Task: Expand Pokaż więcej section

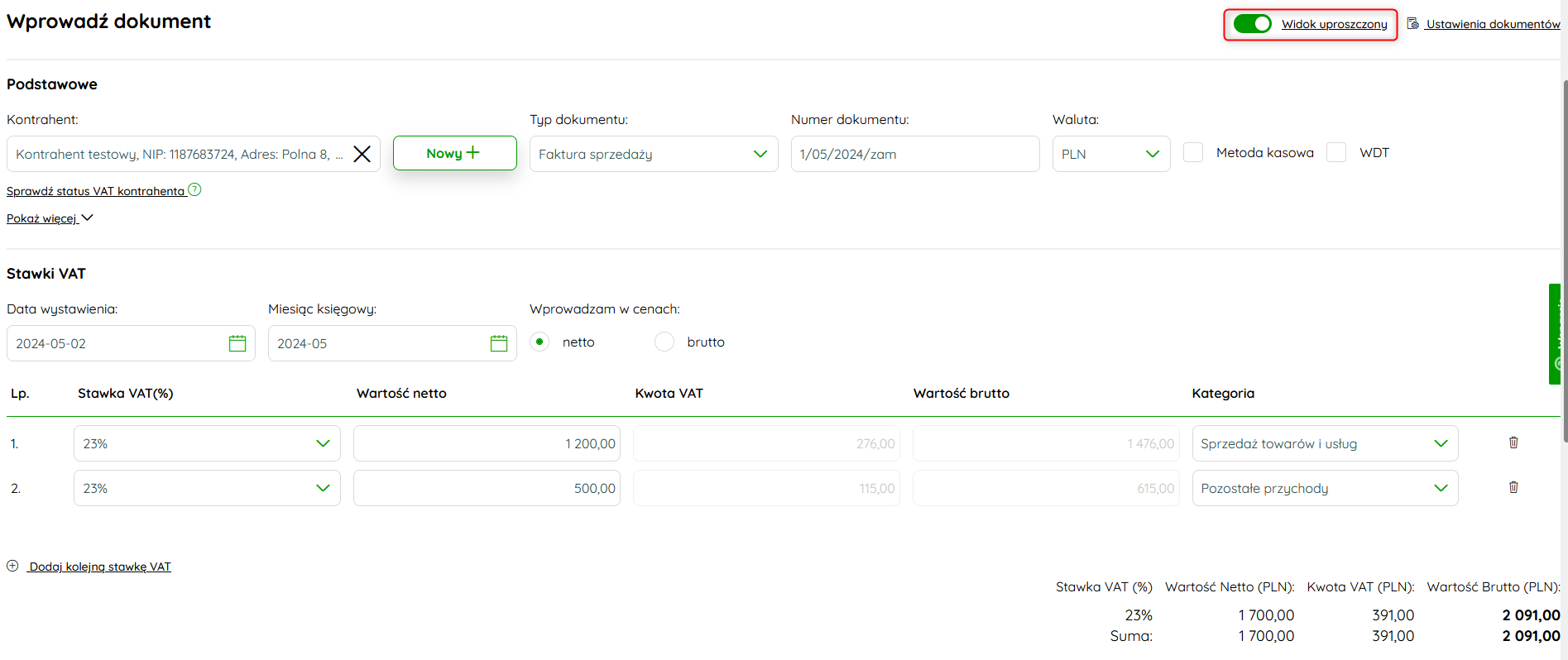Action: (50, 218)
